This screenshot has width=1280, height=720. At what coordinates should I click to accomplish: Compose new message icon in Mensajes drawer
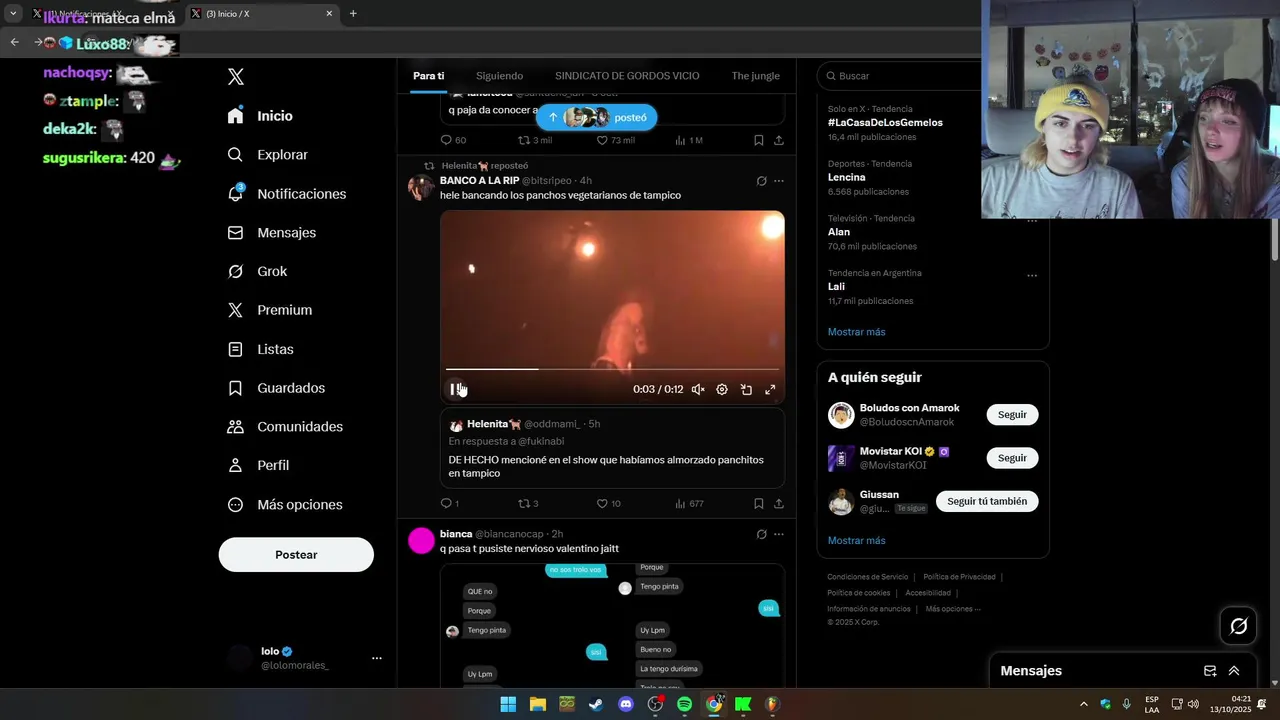click(1210, 671)
